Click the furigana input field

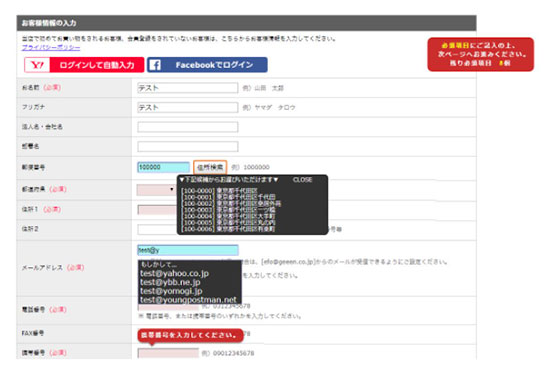(188, 107)
